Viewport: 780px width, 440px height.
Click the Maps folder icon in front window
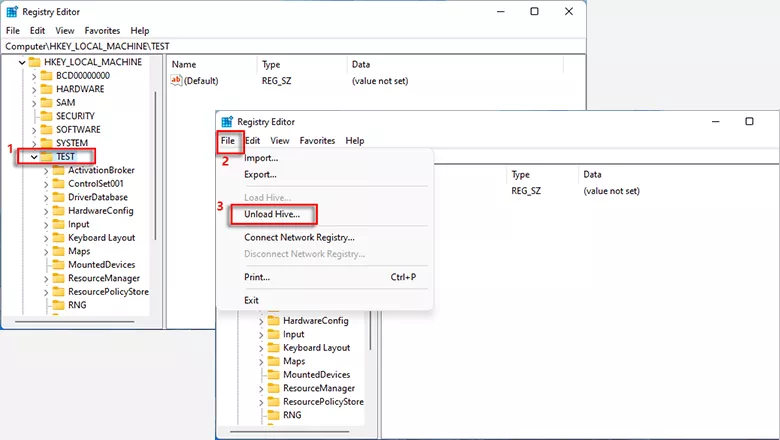coord(274,361)
